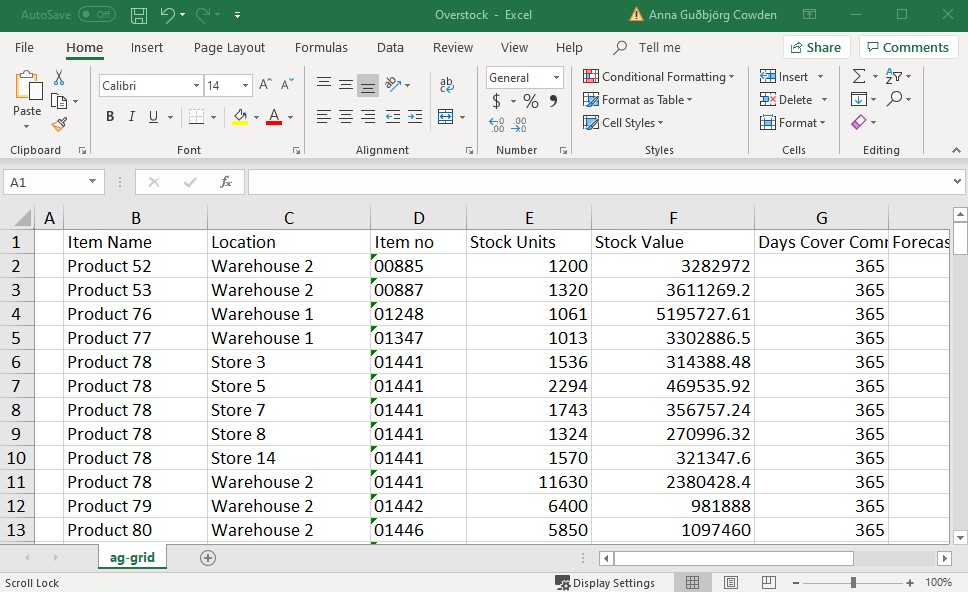The width and height of the screenshot is (968, 592).
Task: Toggle bold formatting
Action: pos(109,117)
